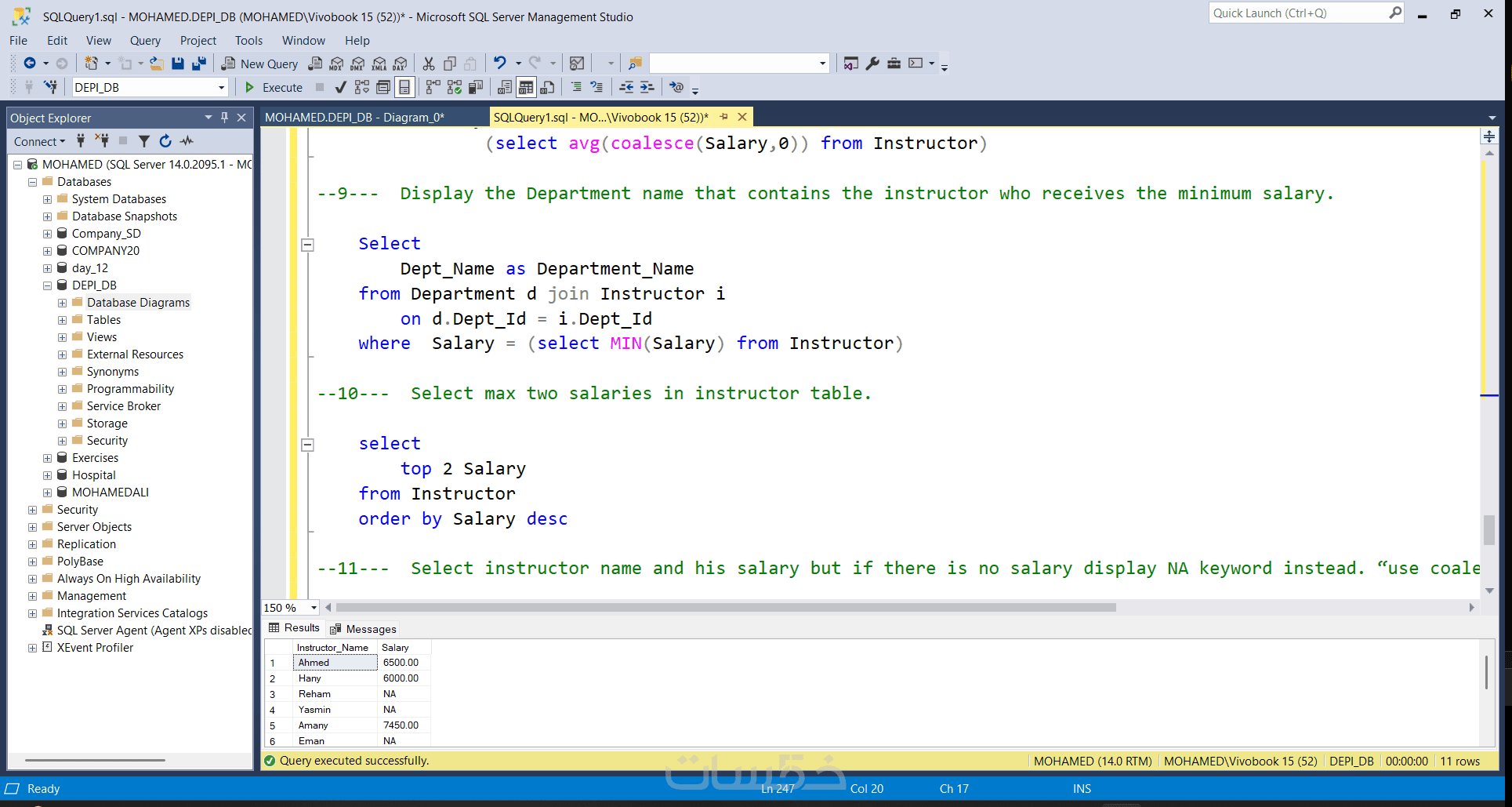Image resolution: width=1512 pixels, height=807 pixels.
Task: Collapse the DEPI_DB database node
Action: 47,285
